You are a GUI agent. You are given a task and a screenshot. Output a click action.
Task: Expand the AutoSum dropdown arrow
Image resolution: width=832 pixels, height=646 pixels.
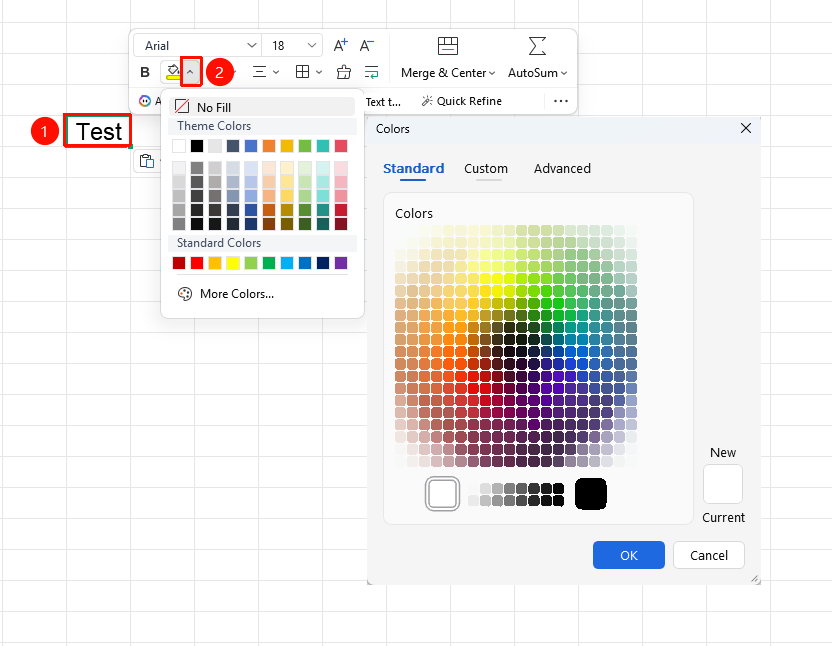coord(564,73)
